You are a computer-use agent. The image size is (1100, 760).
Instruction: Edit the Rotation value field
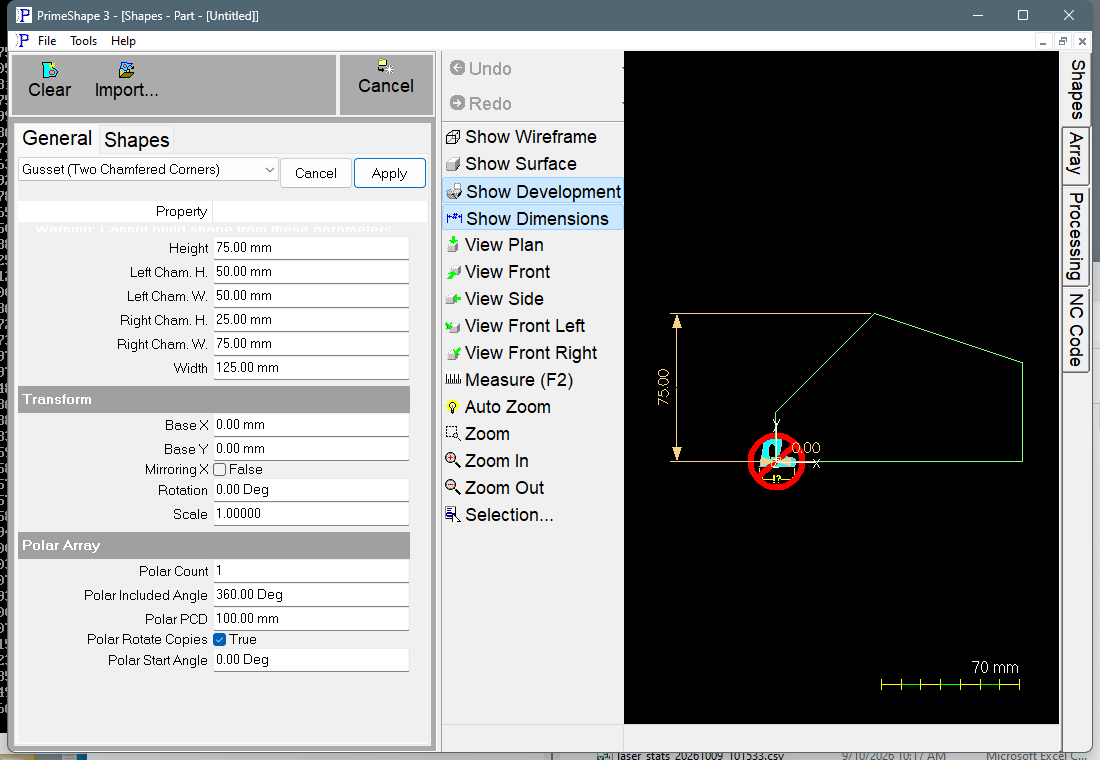[311, 490]
